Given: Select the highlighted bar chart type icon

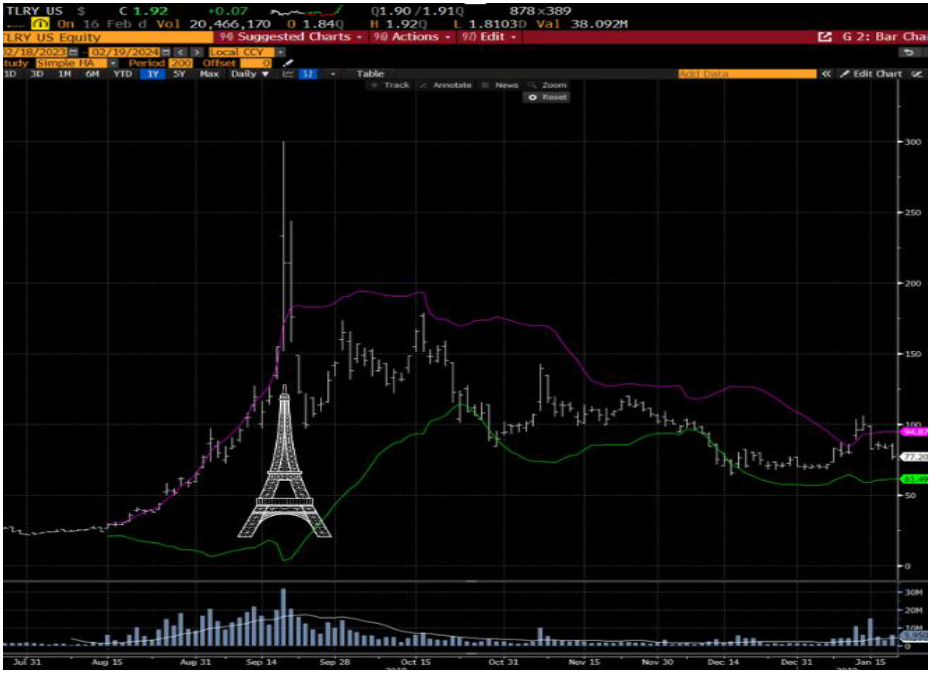Looking at the screenshot, I should 309,74.
